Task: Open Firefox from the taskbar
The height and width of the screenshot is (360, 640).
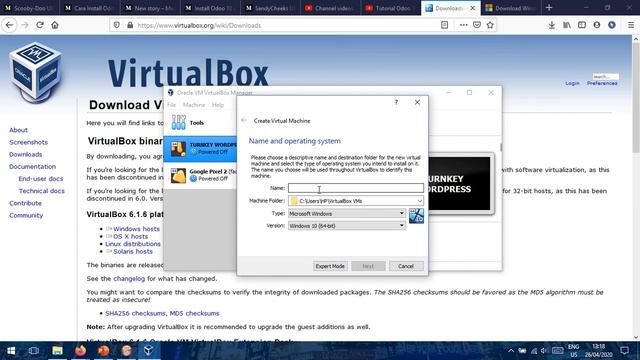Action: [x=80, y=351]
